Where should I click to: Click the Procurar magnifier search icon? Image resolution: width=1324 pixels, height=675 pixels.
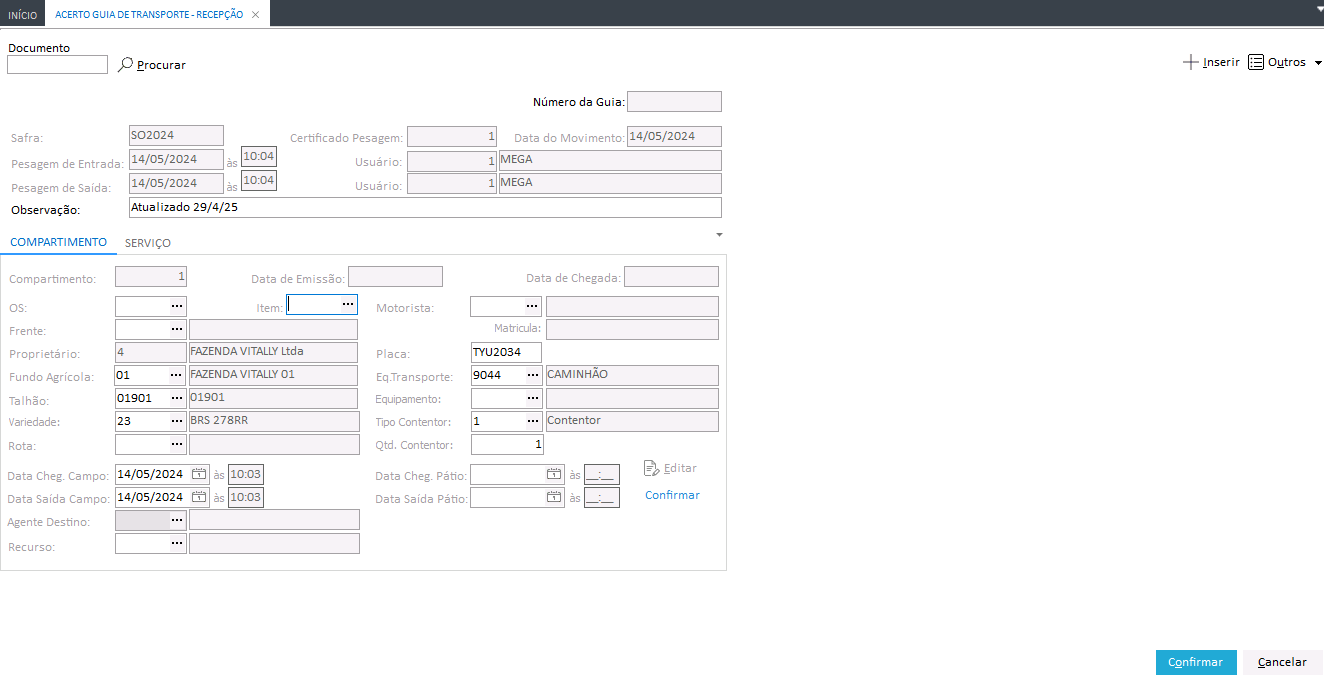(x=126, y=65)
